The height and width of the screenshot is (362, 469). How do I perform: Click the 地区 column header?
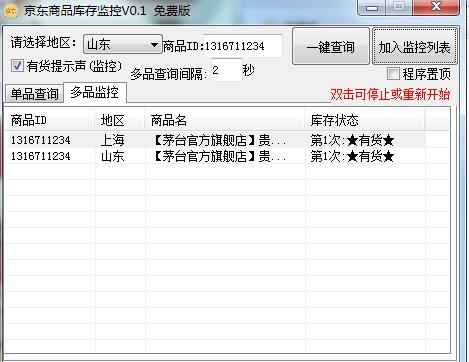tap(120, 120)
